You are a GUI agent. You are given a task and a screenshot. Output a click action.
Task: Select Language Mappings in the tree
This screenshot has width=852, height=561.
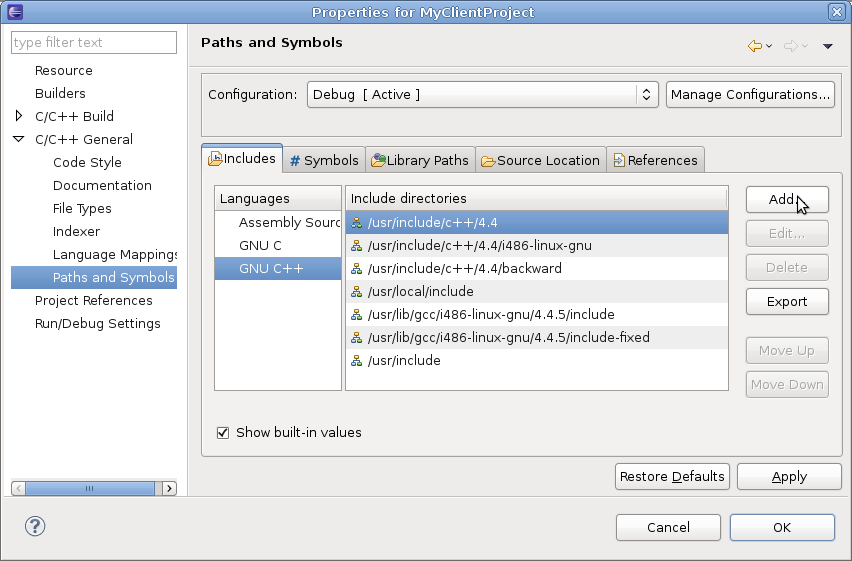(115, 254)
